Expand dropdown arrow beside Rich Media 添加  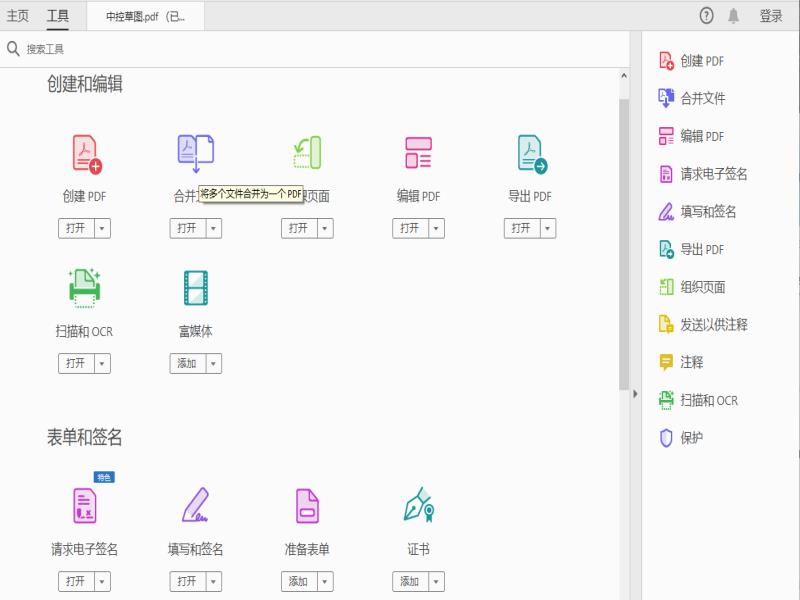pyautogui.click(x=213, y=363)
